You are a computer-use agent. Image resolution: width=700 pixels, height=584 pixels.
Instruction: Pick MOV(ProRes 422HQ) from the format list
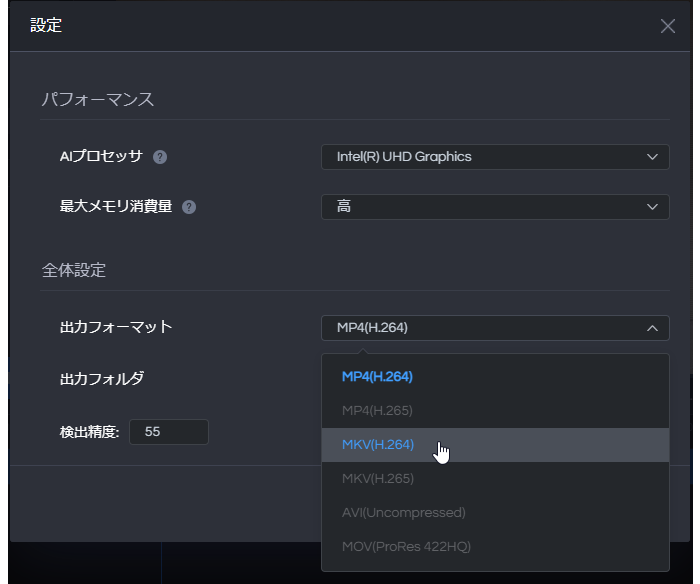495,546
